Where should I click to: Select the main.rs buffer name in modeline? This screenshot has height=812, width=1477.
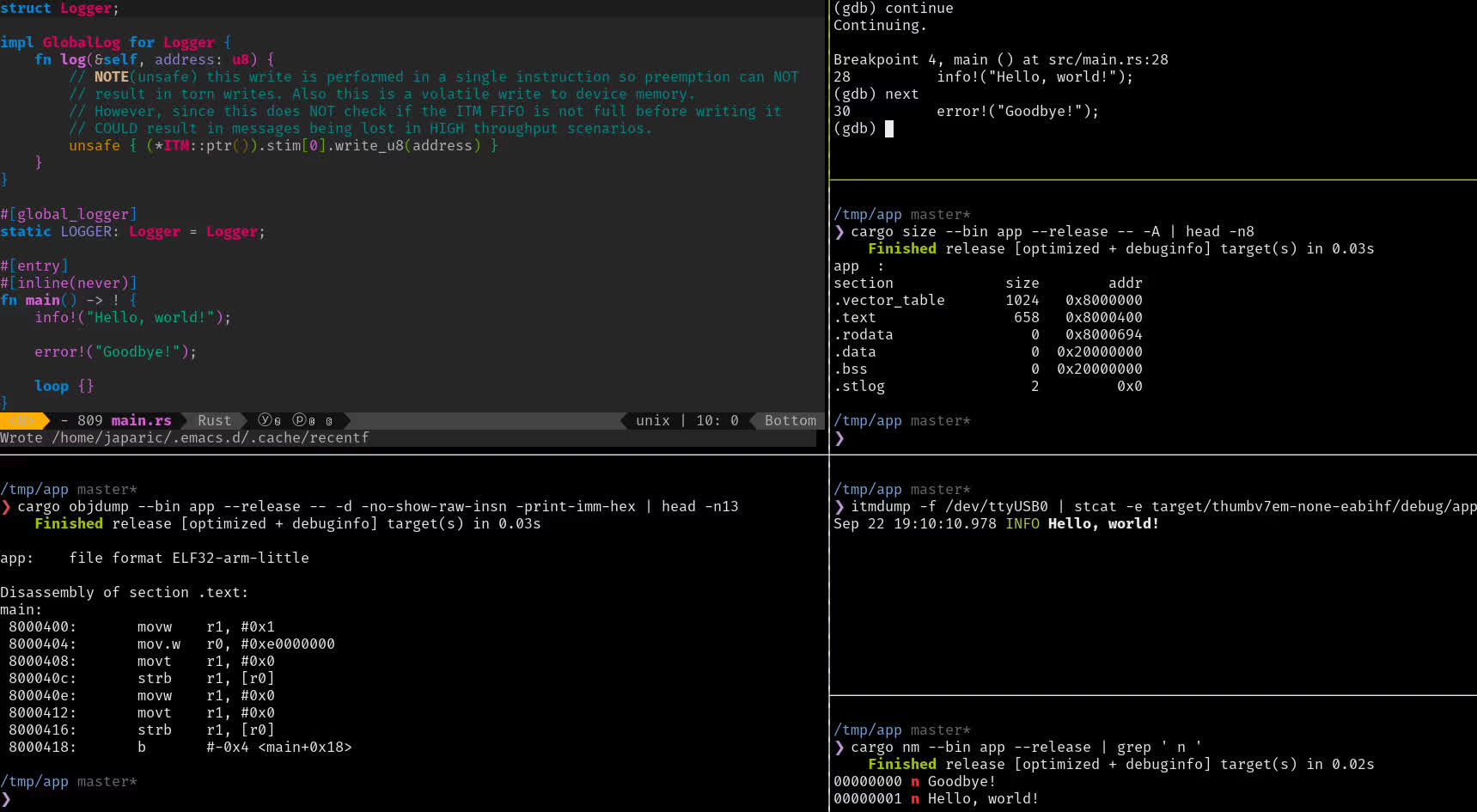click(141, 420)
